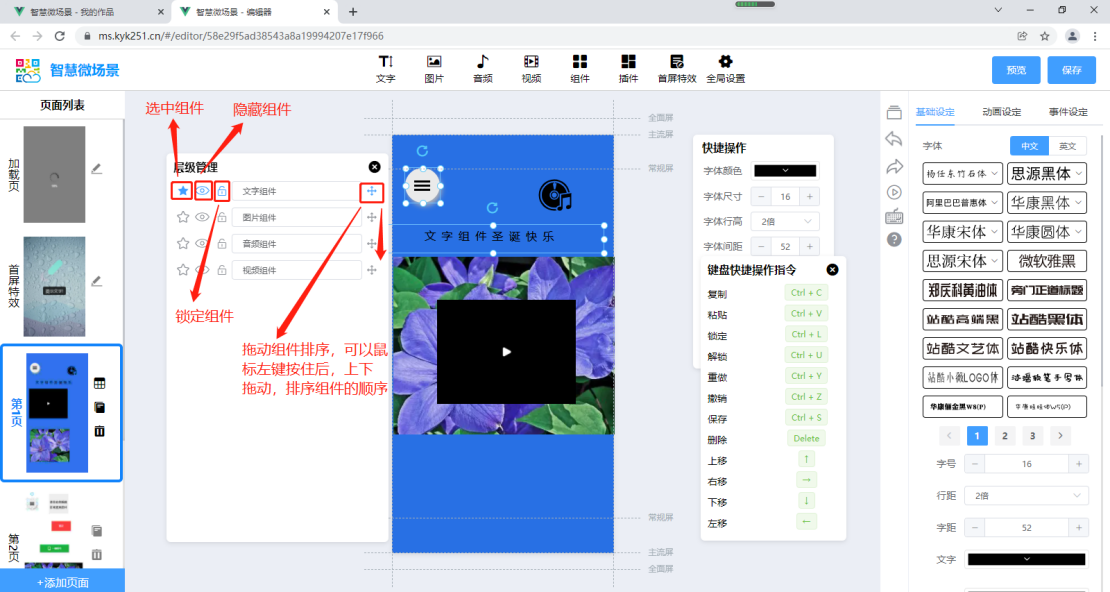
Task: Delete page 第1页 with trash icon
Action: pyautogui.click(x=99, y=431)
